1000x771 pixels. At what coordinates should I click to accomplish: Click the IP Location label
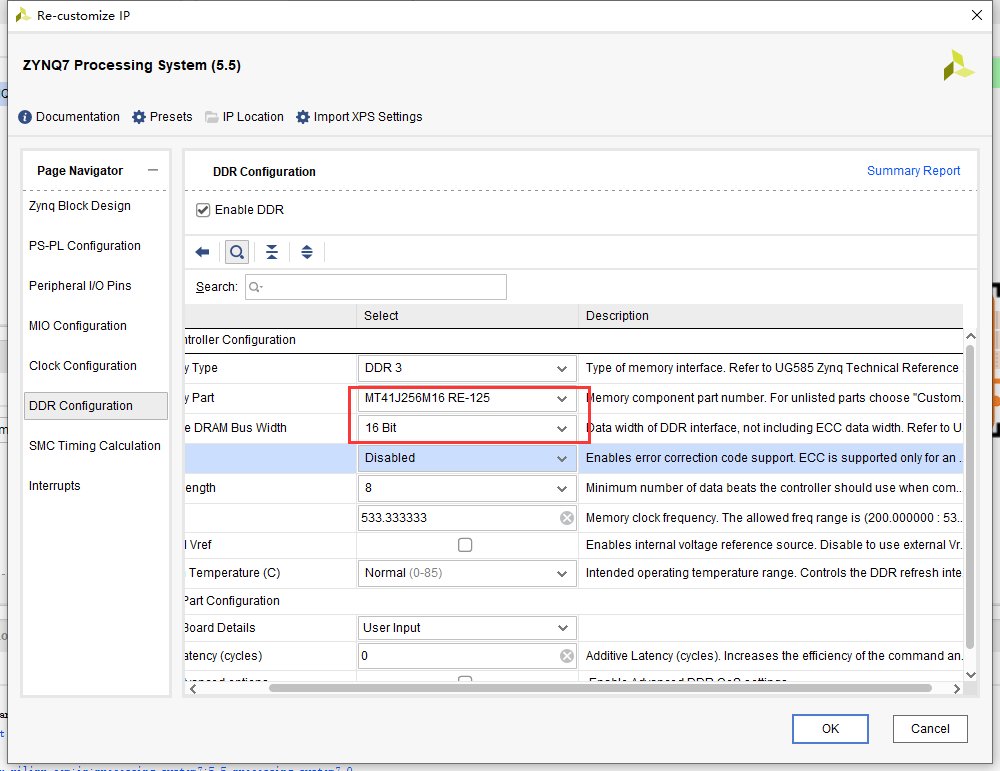tap(253, 117)
